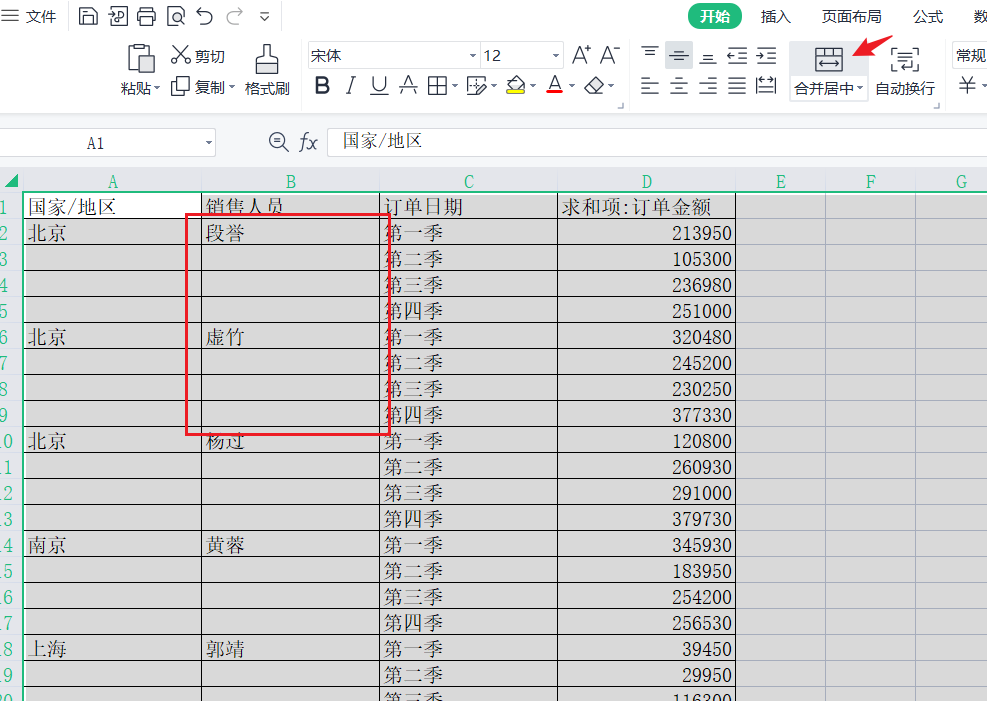Open the font size dropdown
The width and height of the screenshot is (987, 701).
point(556,56)
